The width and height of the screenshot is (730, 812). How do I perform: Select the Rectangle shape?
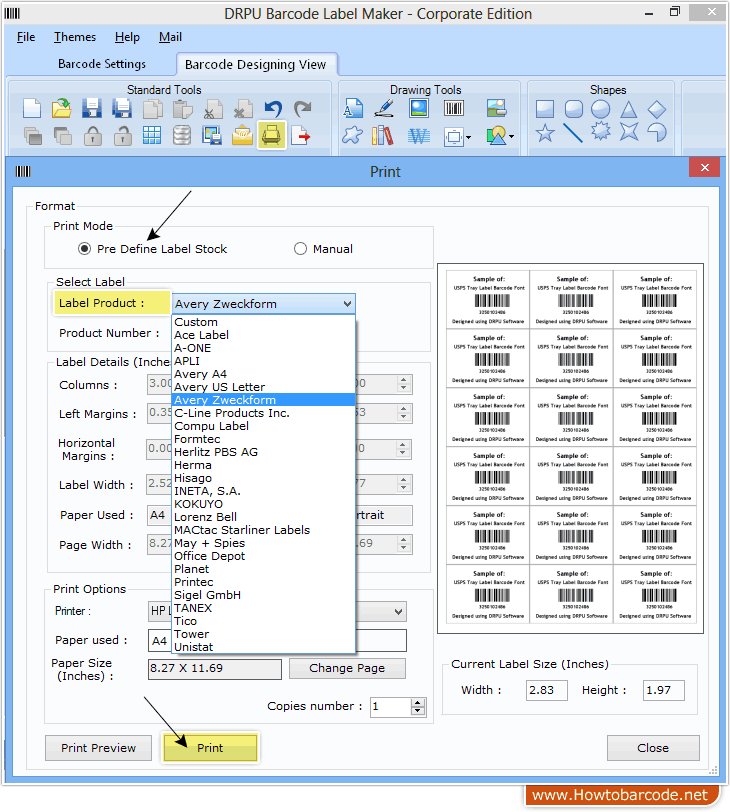[545, 109]
